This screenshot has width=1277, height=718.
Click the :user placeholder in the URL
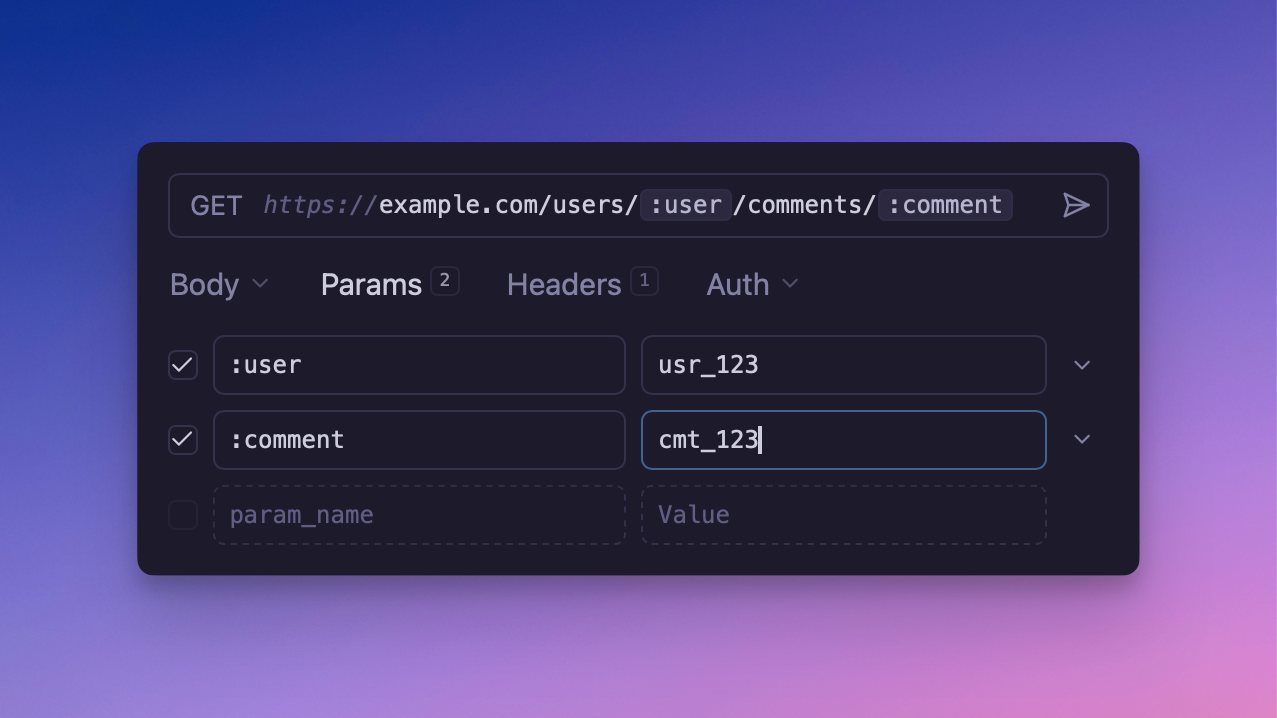686,206
